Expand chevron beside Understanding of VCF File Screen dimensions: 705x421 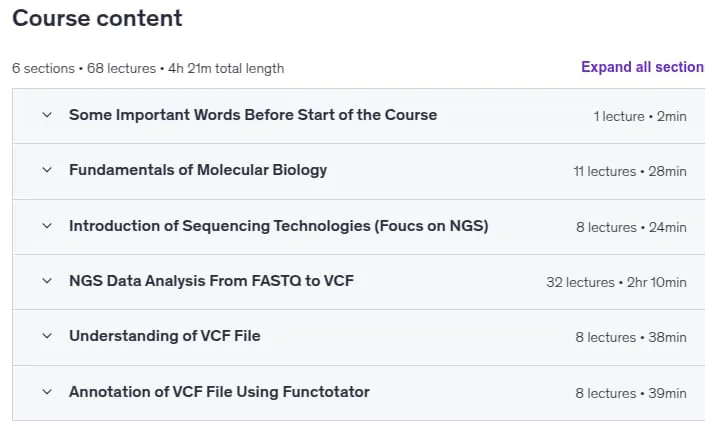click(x=47, y=336)
